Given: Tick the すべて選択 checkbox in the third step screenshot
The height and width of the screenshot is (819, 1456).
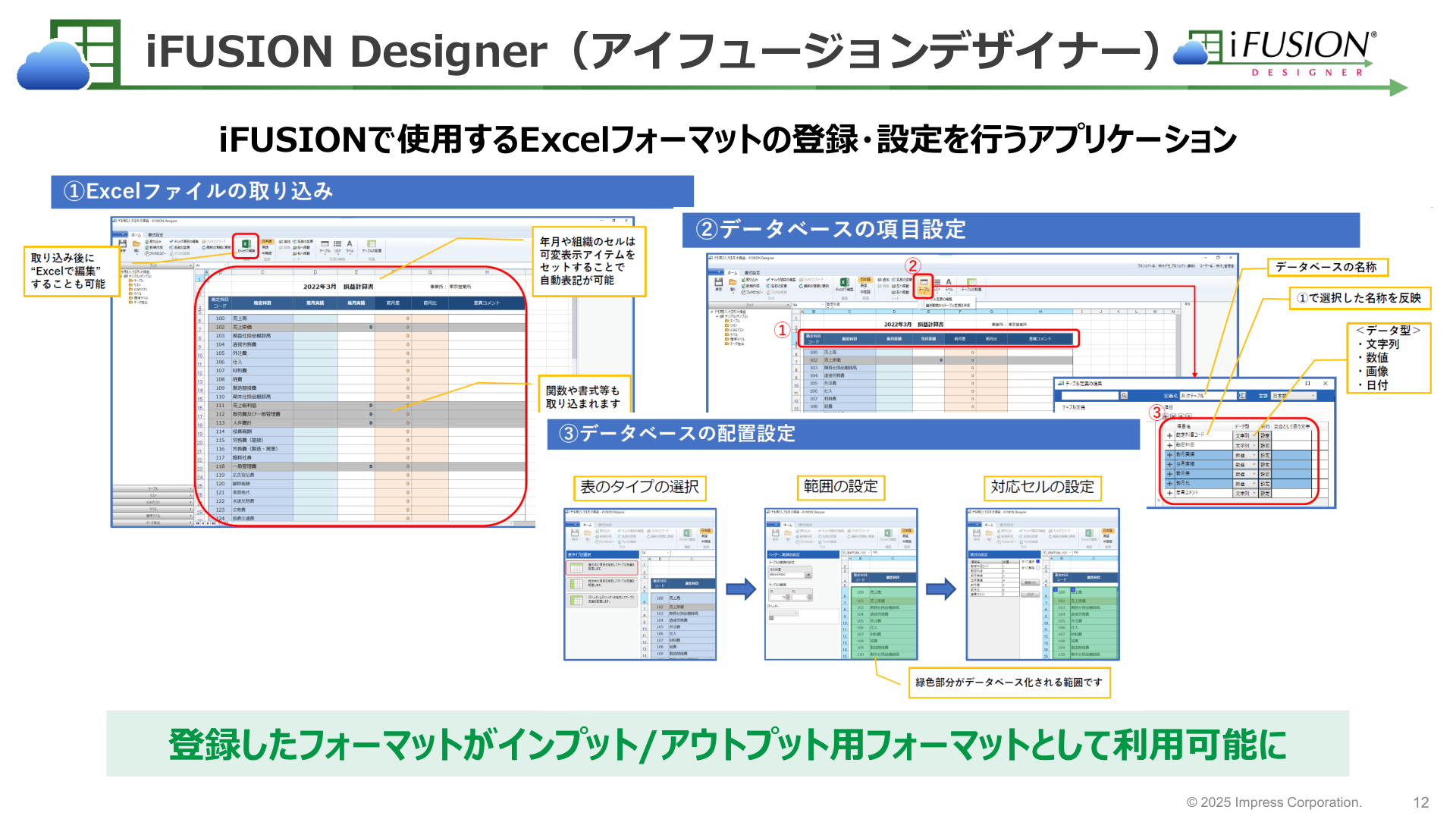Looking at the screenshot, I should (1038, 561).
